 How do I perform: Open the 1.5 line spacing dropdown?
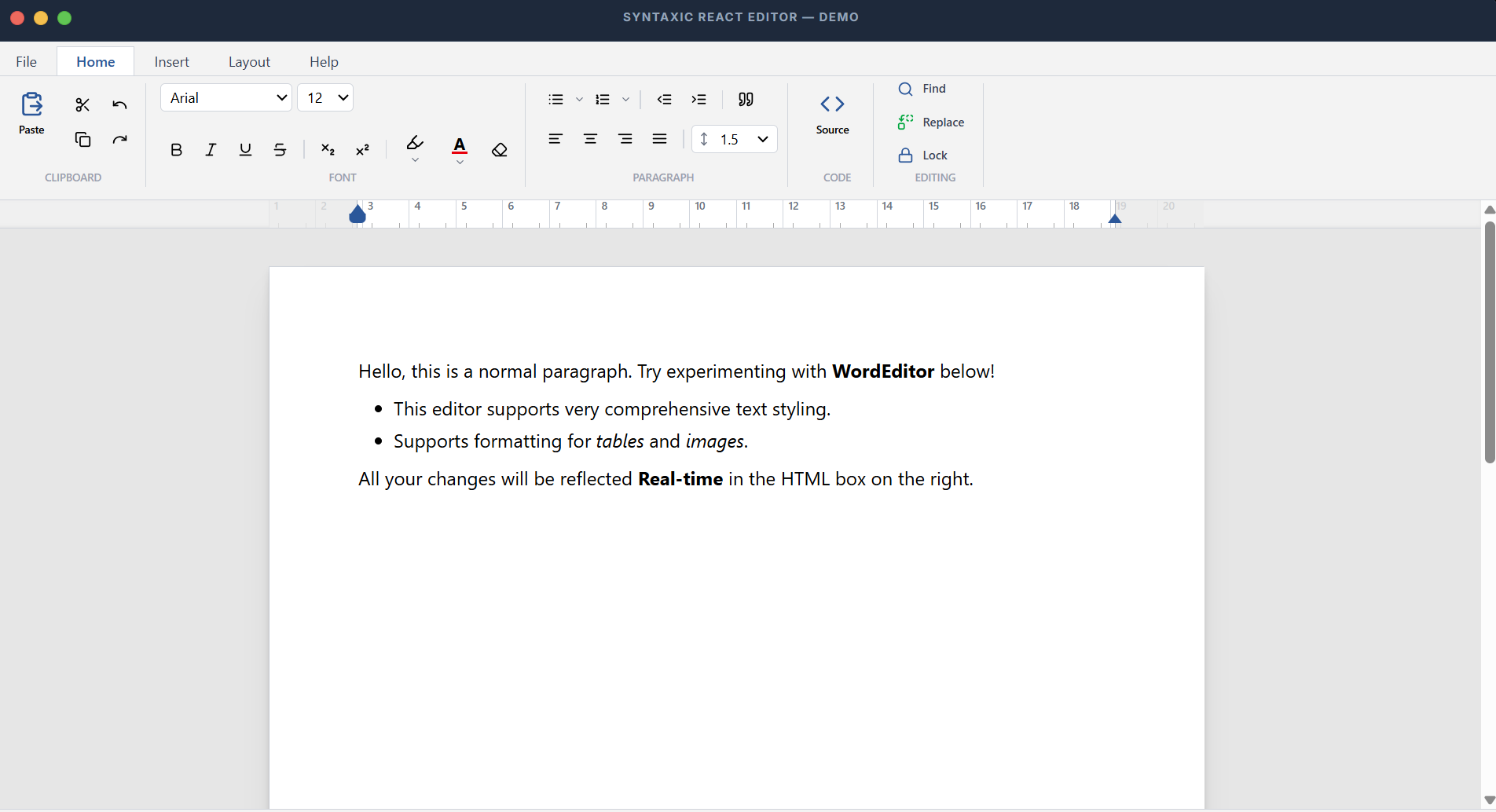pyautogui.click(x=735, y=139)
